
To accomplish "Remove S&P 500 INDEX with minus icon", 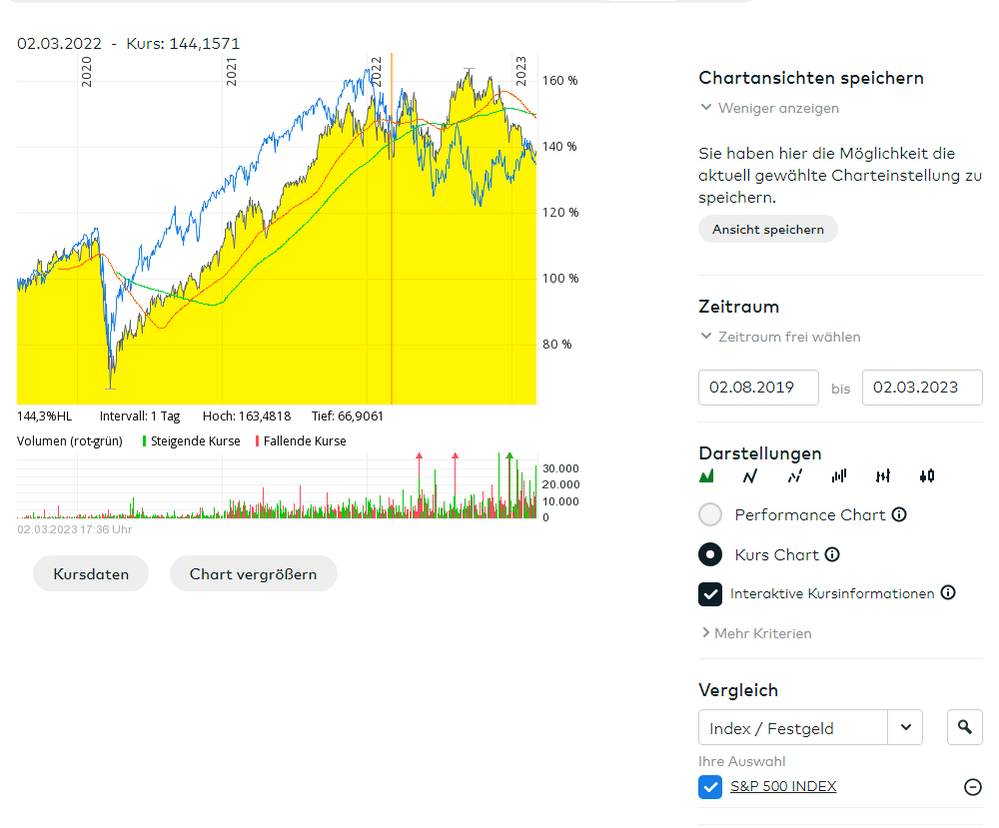I will tap(972, 787).
